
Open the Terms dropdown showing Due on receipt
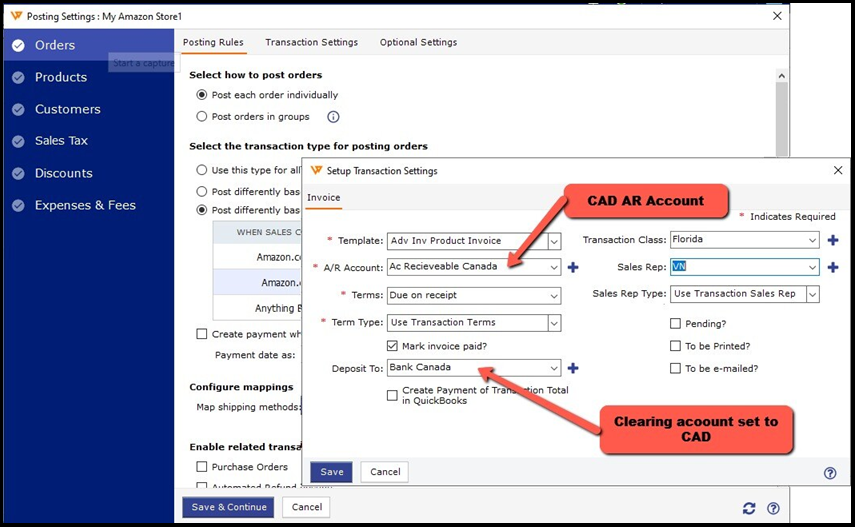pyautogui.click(x=554, y=295)
